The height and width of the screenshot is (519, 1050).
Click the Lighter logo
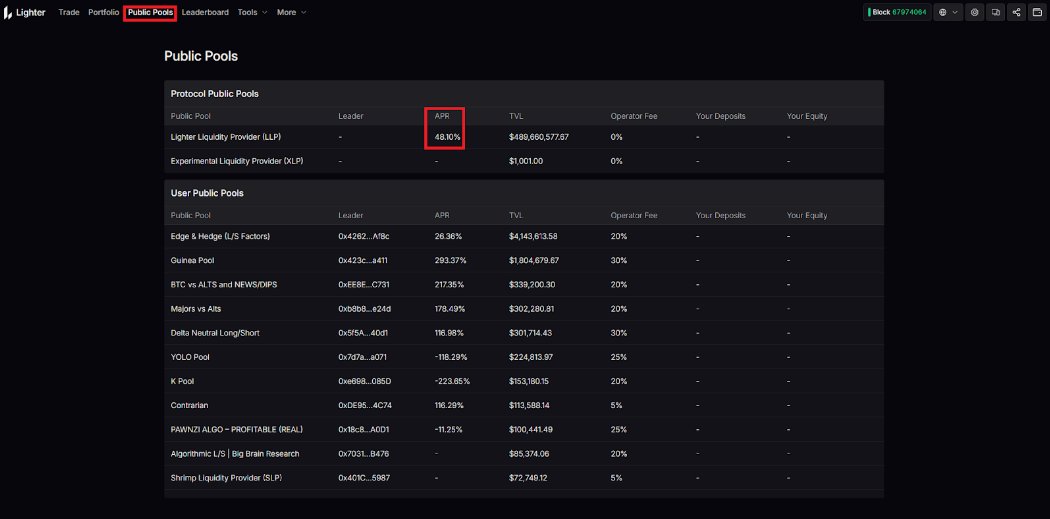click(x=25, y=12)
